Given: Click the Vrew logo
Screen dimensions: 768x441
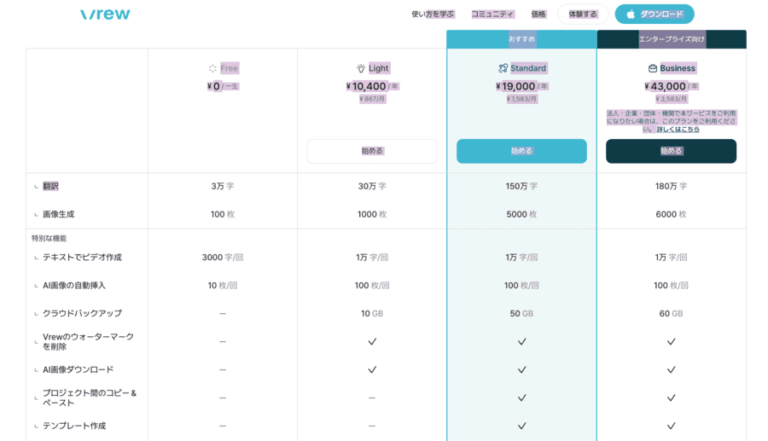Looking at the screenshot, I should pos(105,15).
